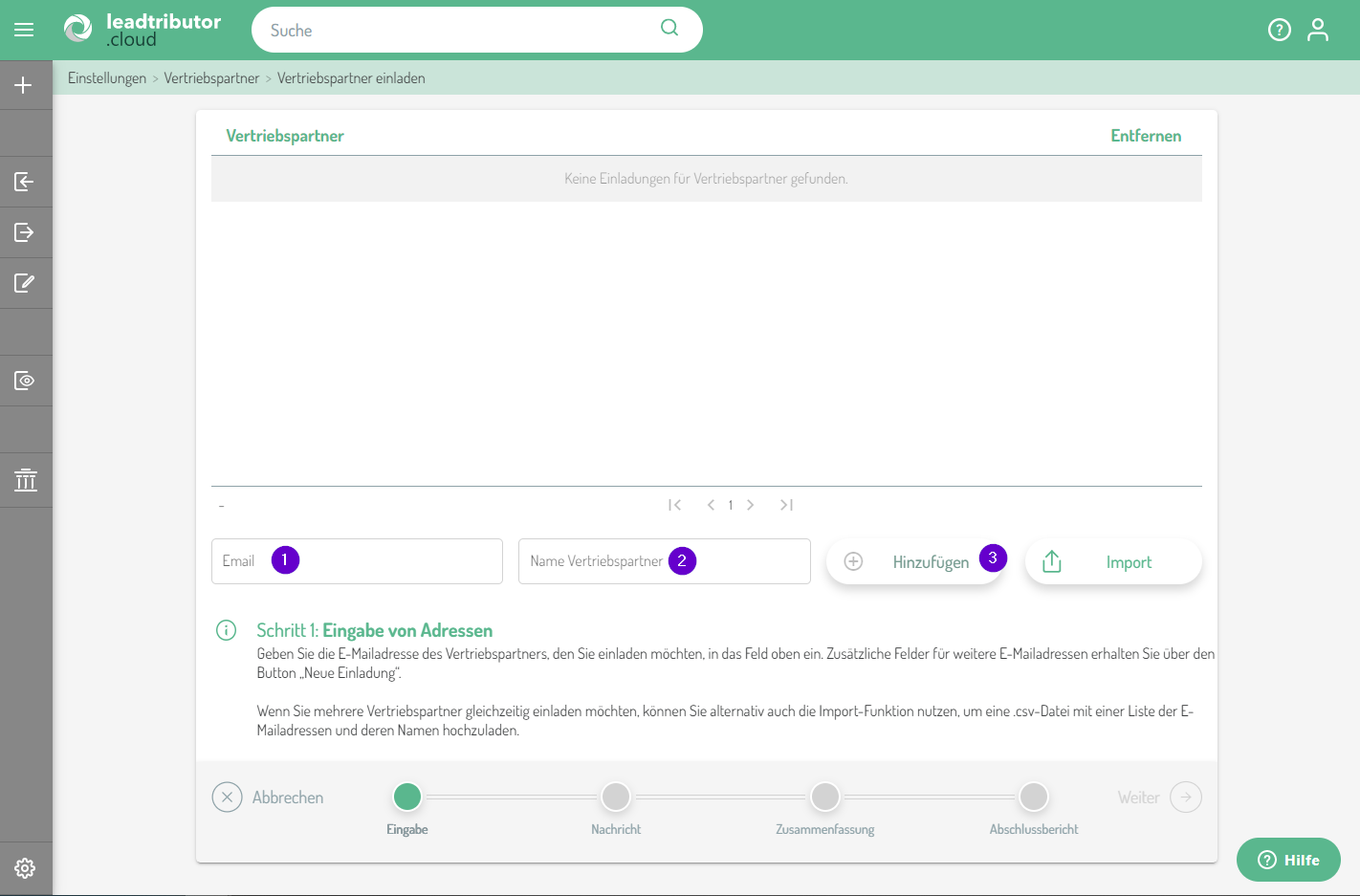Open the incoming leads sidebar icon
Viewport: 1360px width, 896px height.
coord(24,182)
